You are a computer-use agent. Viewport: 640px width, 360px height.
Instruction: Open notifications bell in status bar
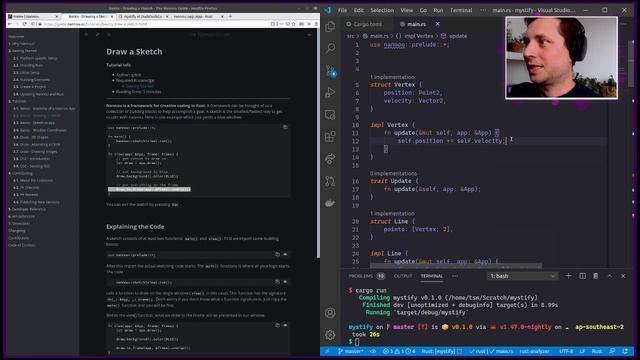click(x=625, y=351)
